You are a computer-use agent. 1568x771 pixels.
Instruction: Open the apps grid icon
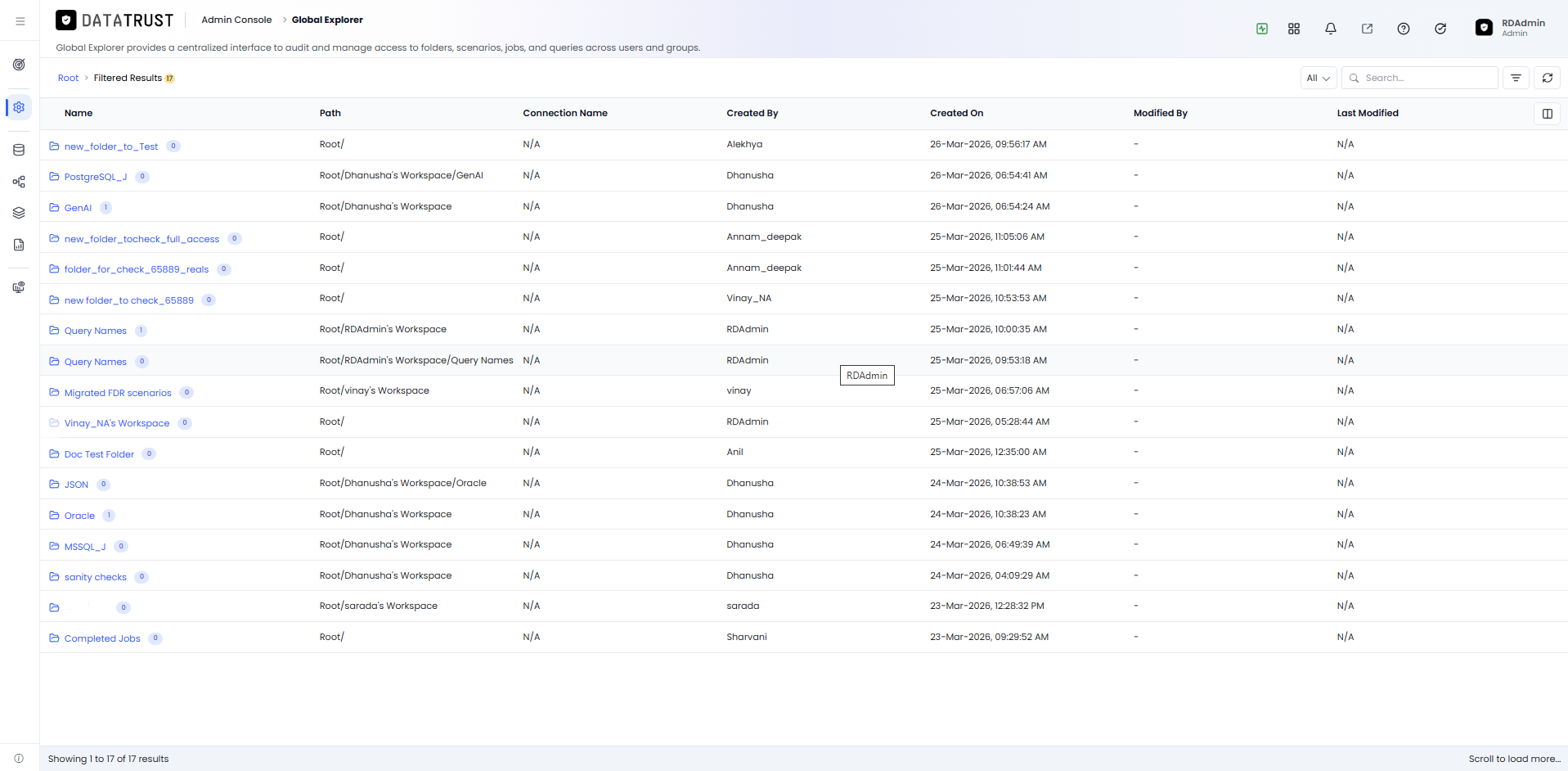tap(1294, 29)
